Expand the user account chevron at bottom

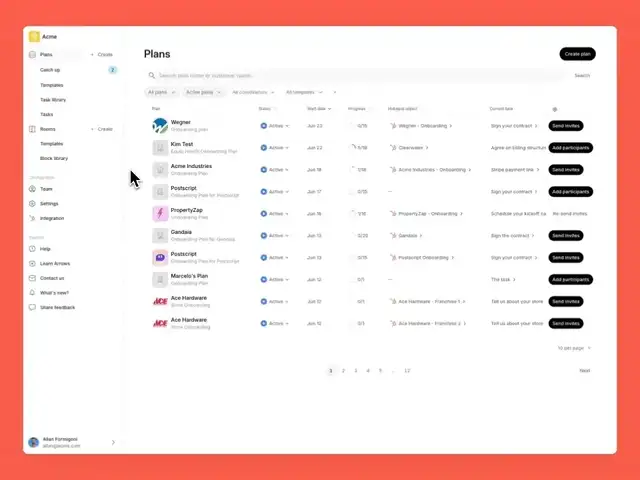pos(113,442)
